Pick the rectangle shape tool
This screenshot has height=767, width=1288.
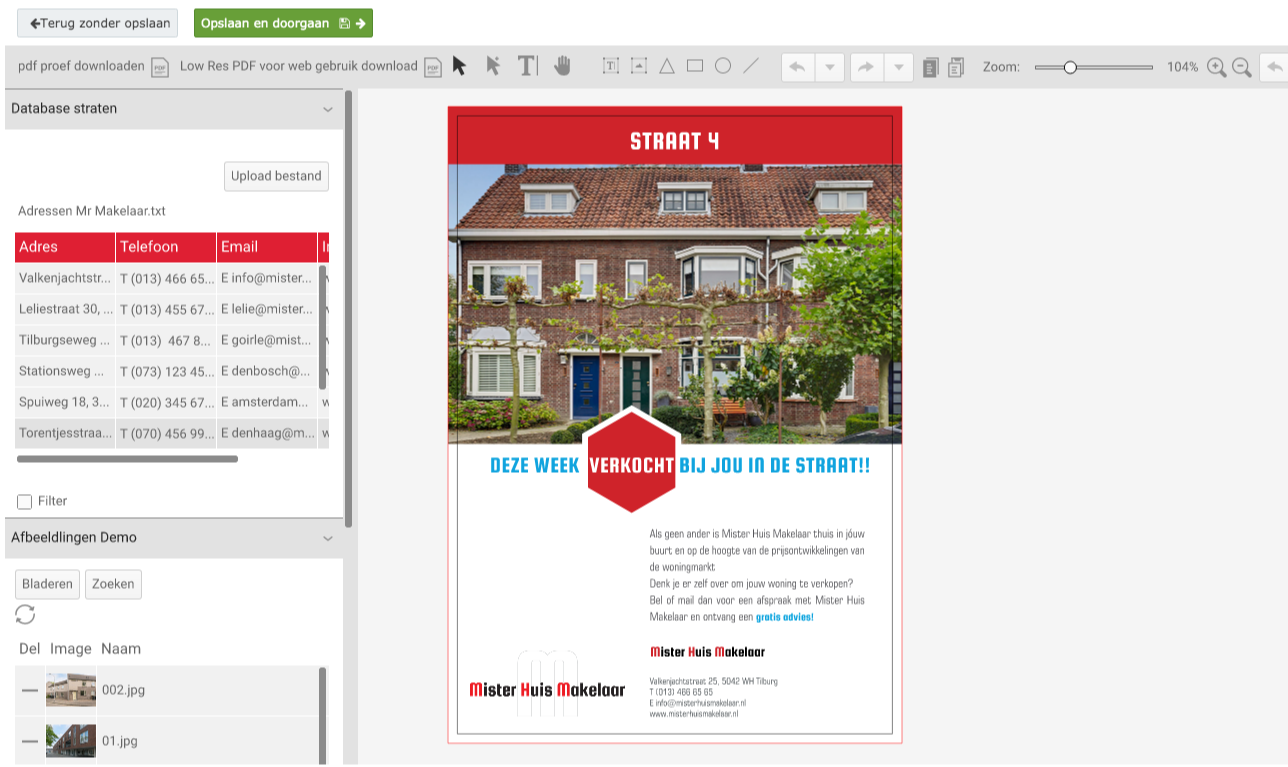[695, 66]
